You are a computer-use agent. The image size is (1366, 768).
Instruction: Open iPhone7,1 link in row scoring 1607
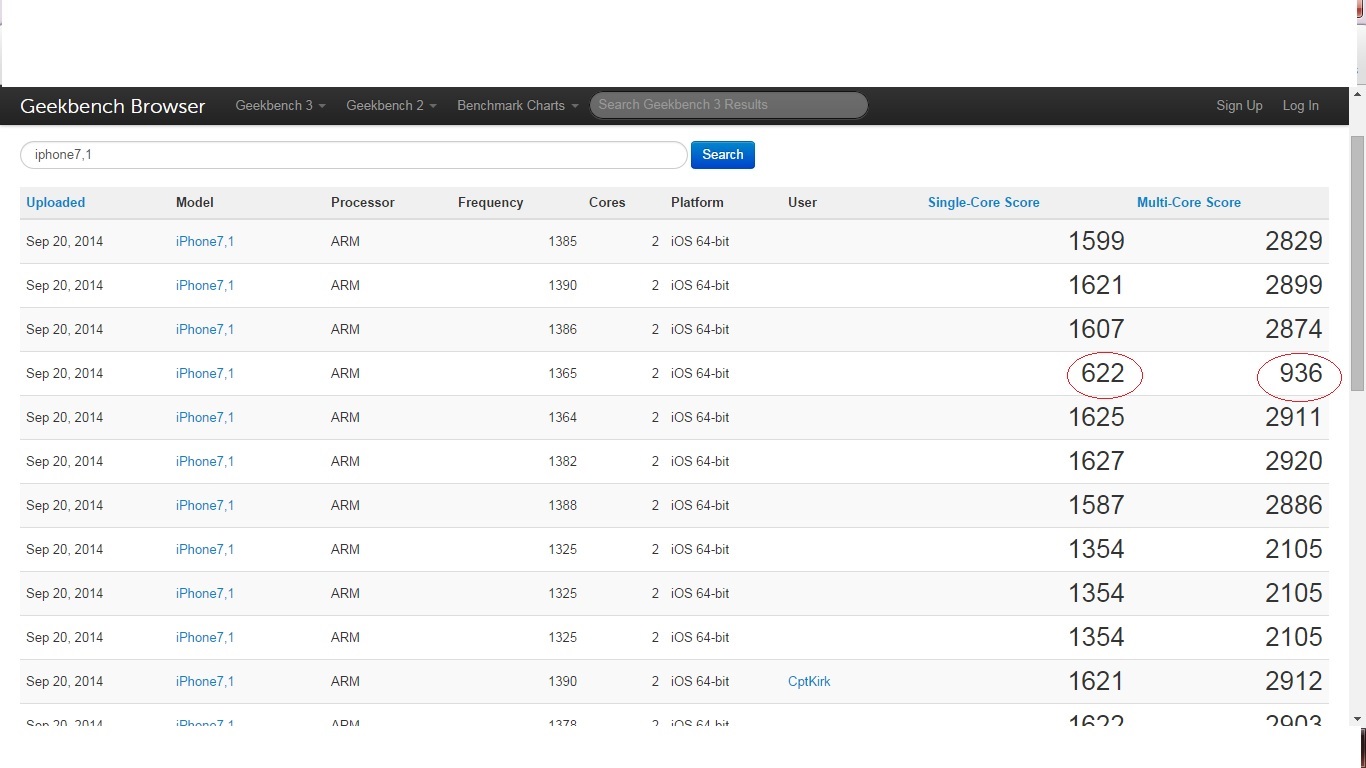tap(205, 329)
